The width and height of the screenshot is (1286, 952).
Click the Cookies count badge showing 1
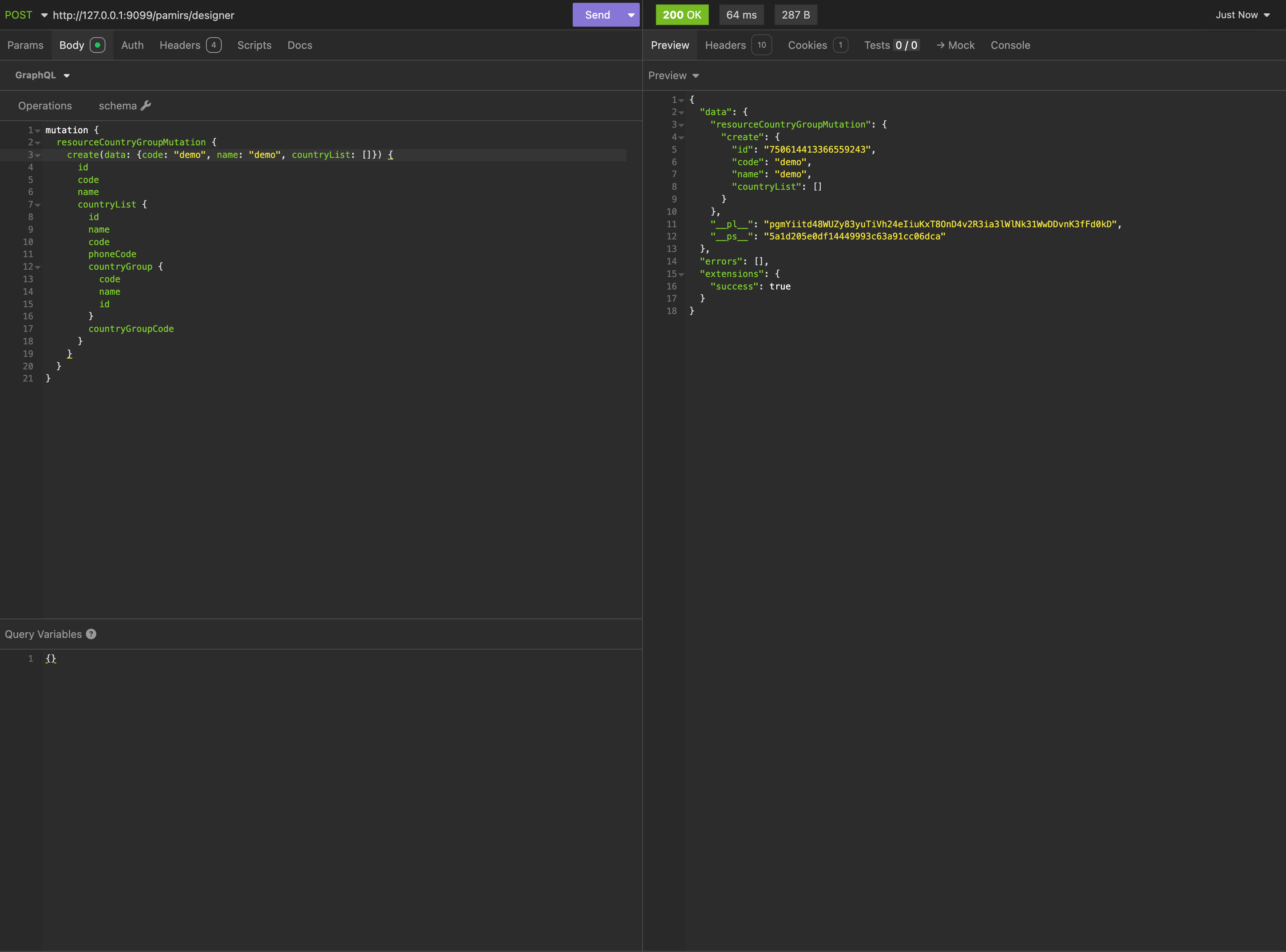pyautogui.click(x=841, y=45)
